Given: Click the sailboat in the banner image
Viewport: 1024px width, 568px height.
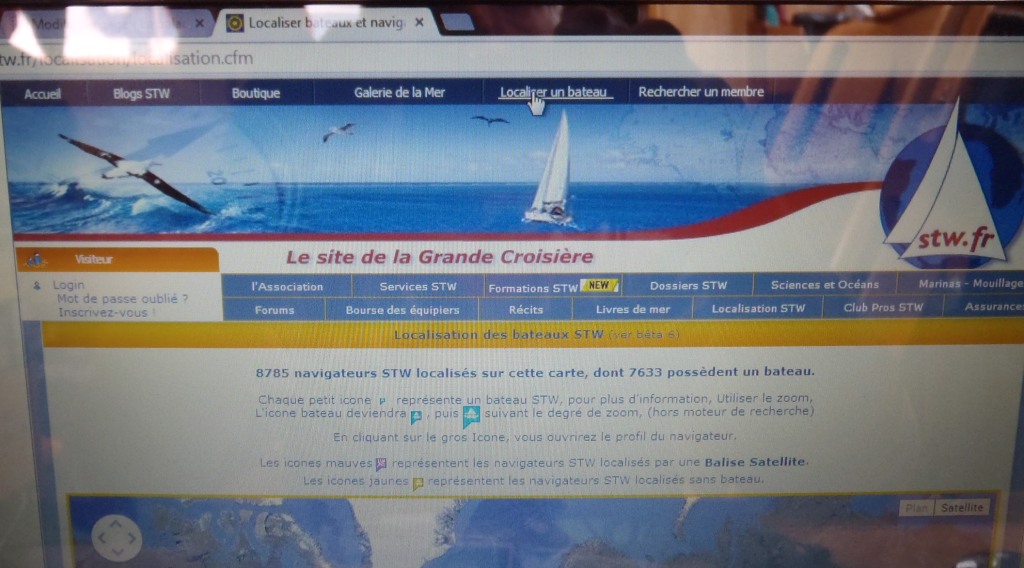Looking at the screenshot, I should [x=551, y=170].
